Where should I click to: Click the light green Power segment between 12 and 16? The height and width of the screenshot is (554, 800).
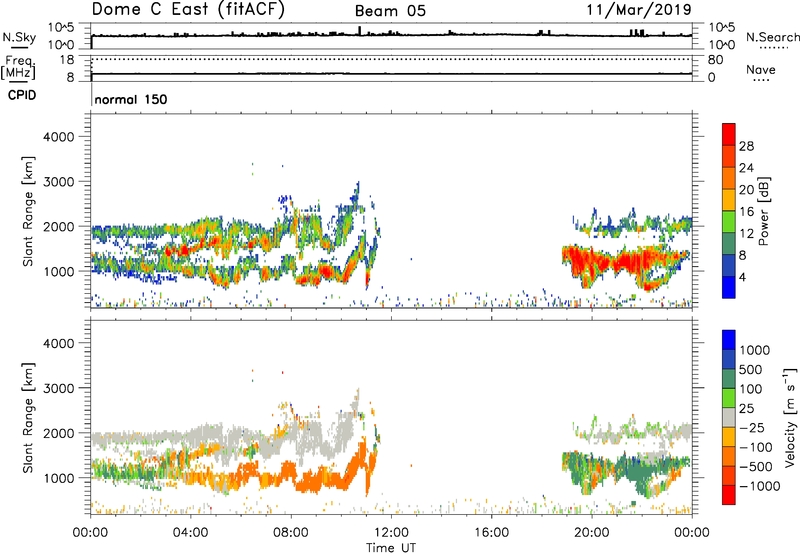tap(729, 222)
